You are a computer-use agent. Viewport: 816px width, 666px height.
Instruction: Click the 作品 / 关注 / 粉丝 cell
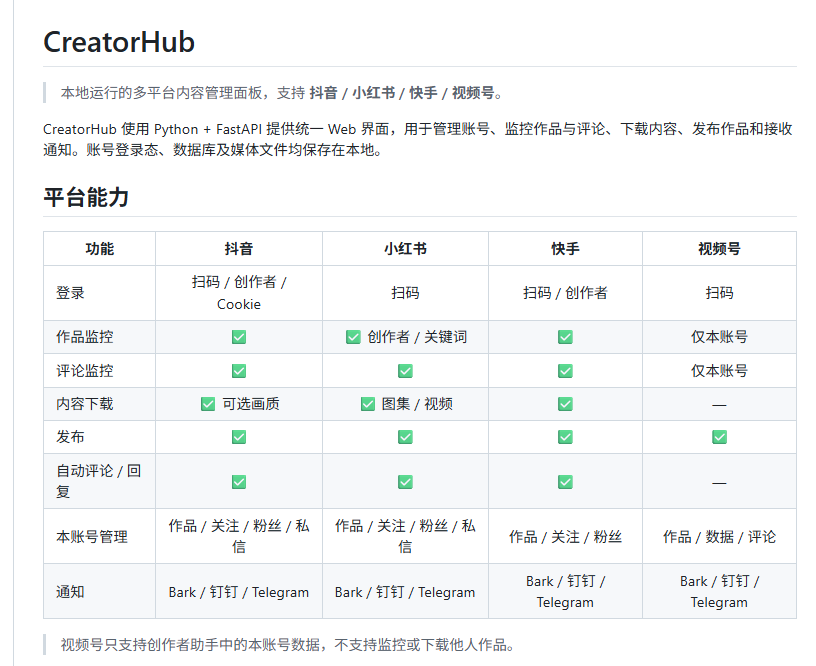565,536
